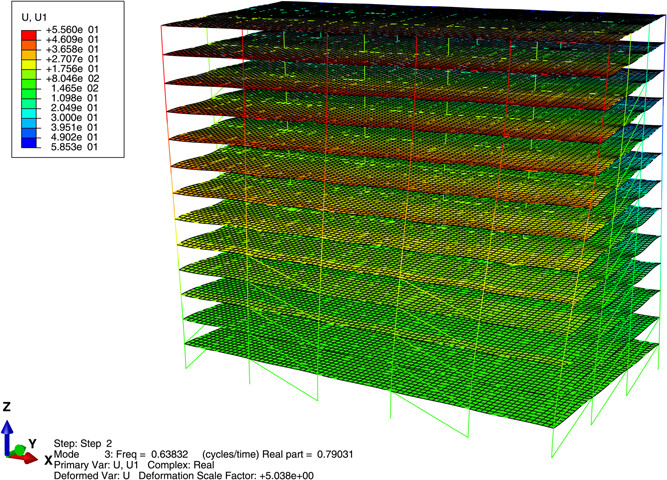
Task: Click the dark blue legend swatch at 5.853e 01
Action: point(29,143)
